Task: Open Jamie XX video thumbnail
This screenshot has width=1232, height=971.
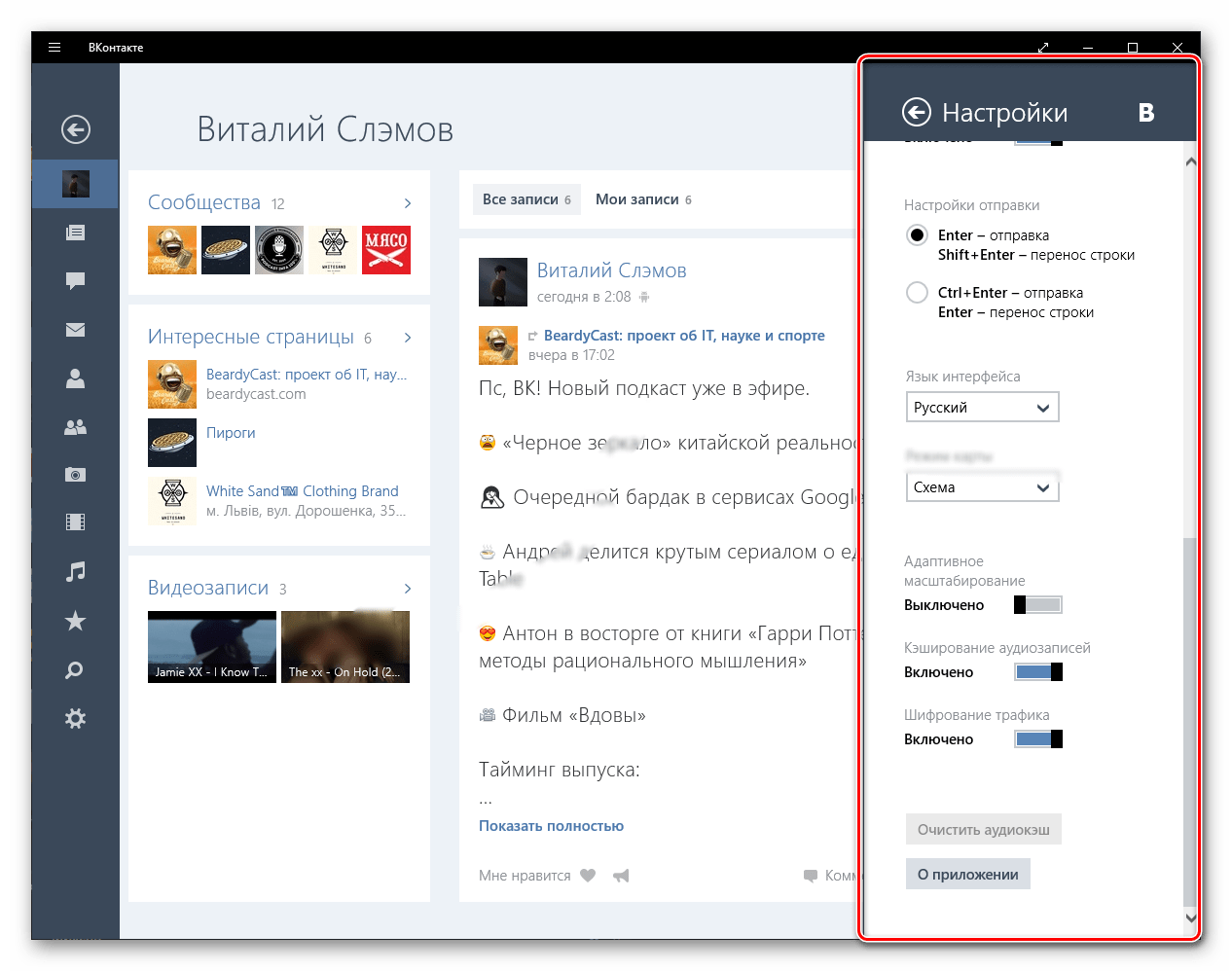Action: click(x=212, y=647)
